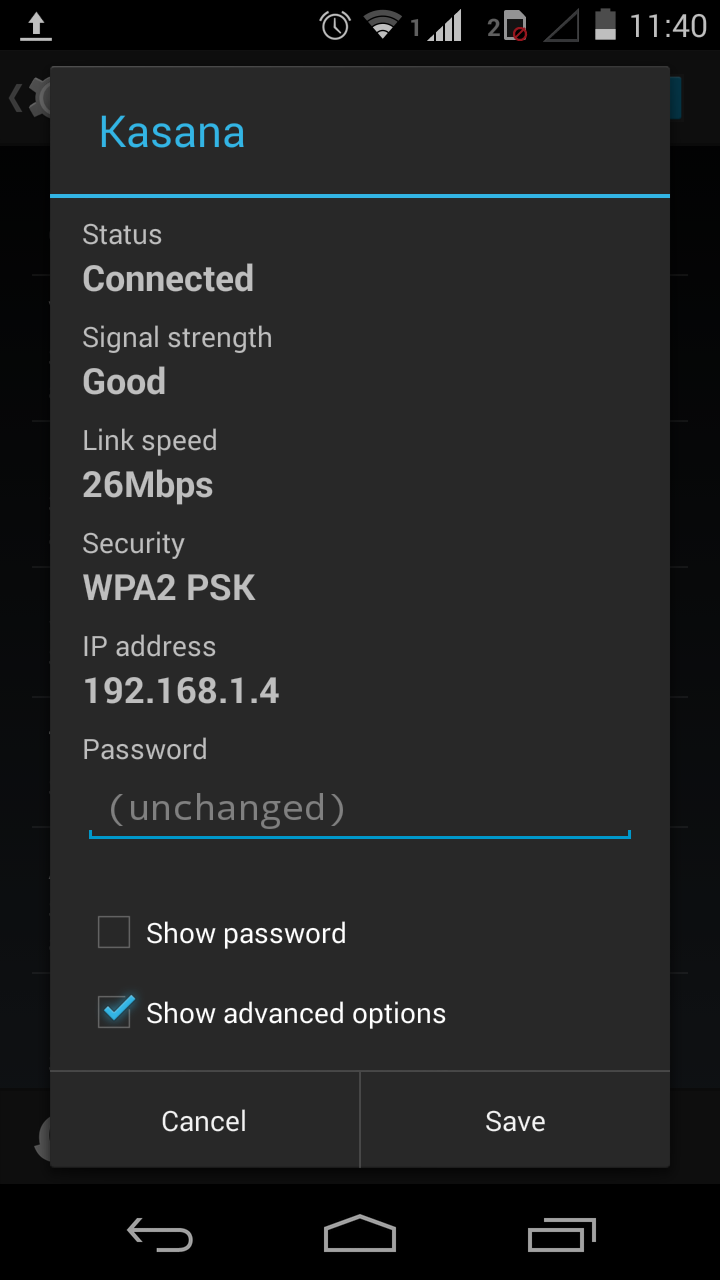
Task: Tap the WPA2 PSK security entry
Action: 168,588
